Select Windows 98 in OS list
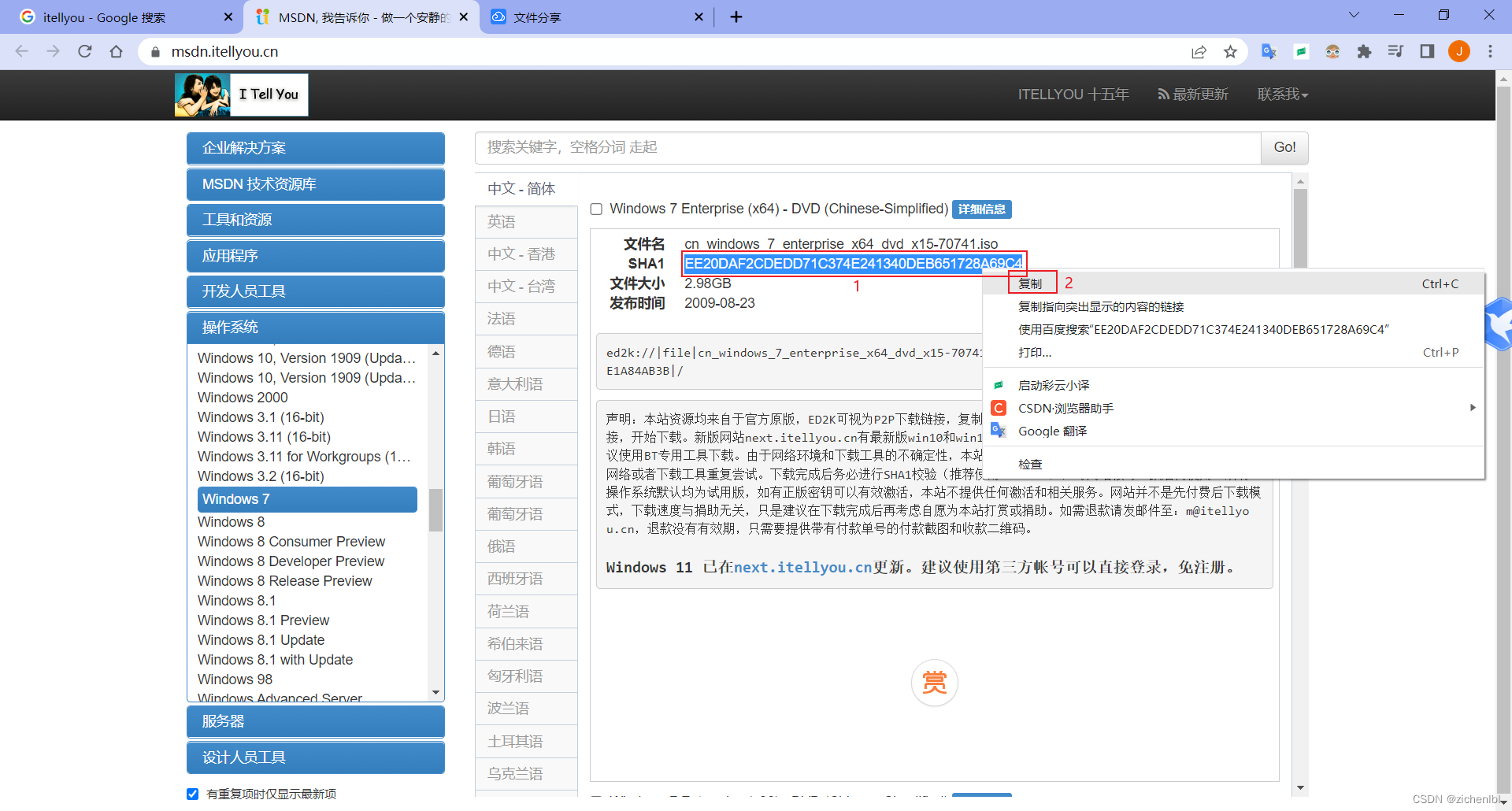Screen dimensions: 1512x811 coord(235,680)
